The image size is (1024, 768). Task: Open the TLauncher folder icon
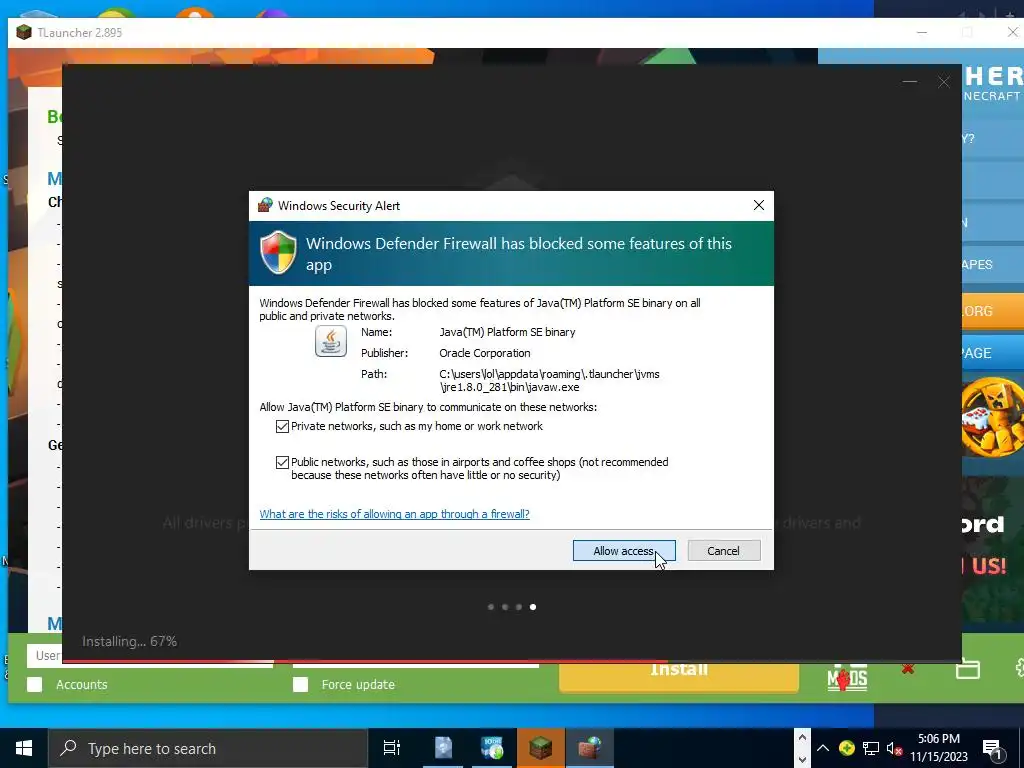click(x=967, y=669)
